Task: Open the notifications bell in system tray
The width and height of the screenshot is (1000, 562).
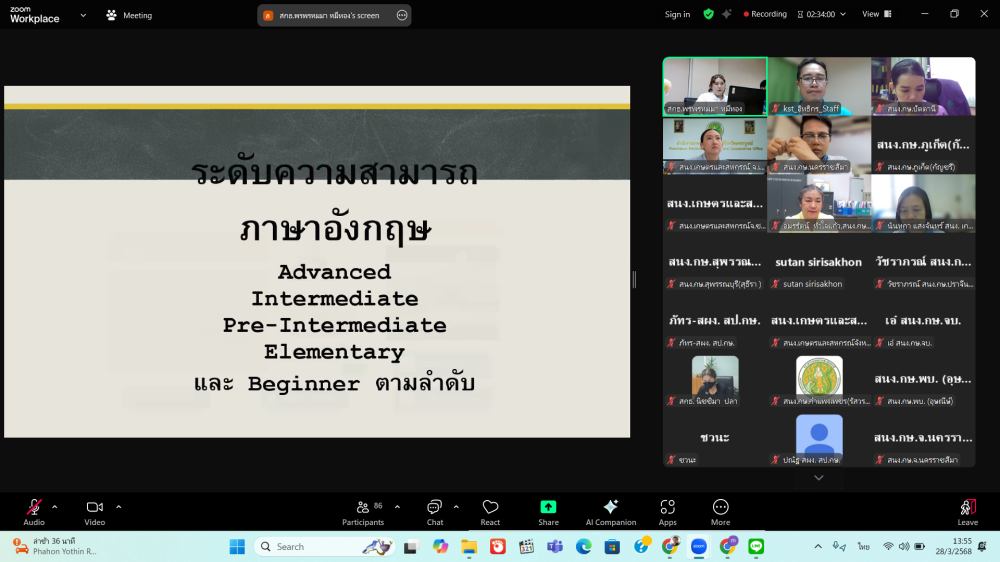Action: click(983, 547)
